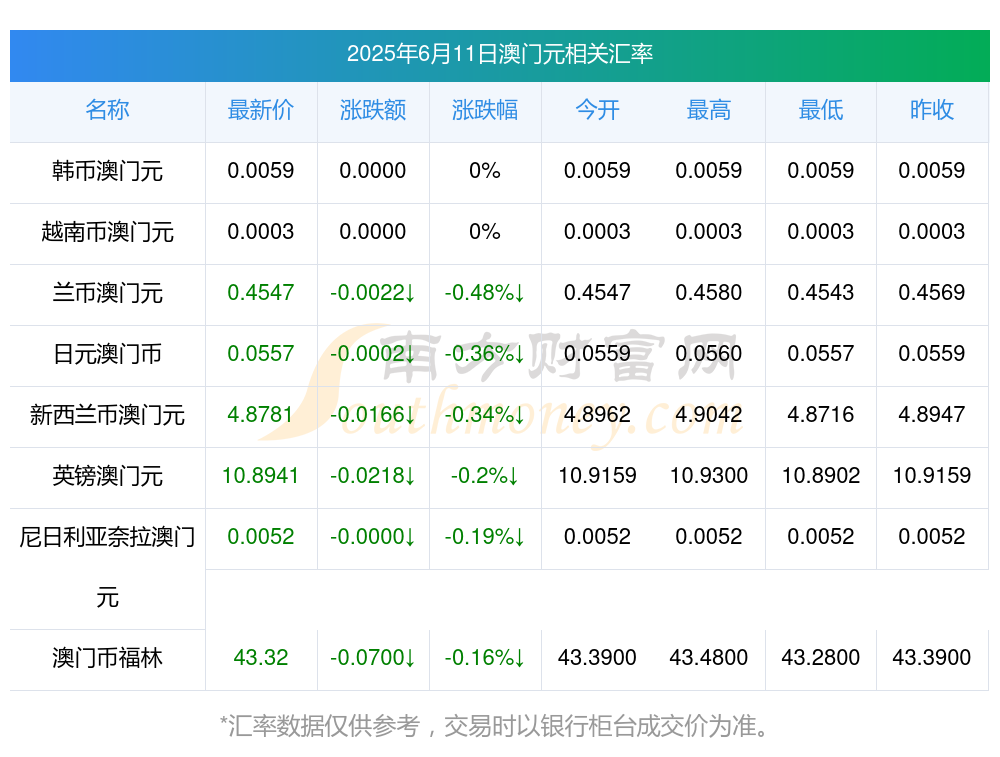Select the 最高 column header

[709, 110]
